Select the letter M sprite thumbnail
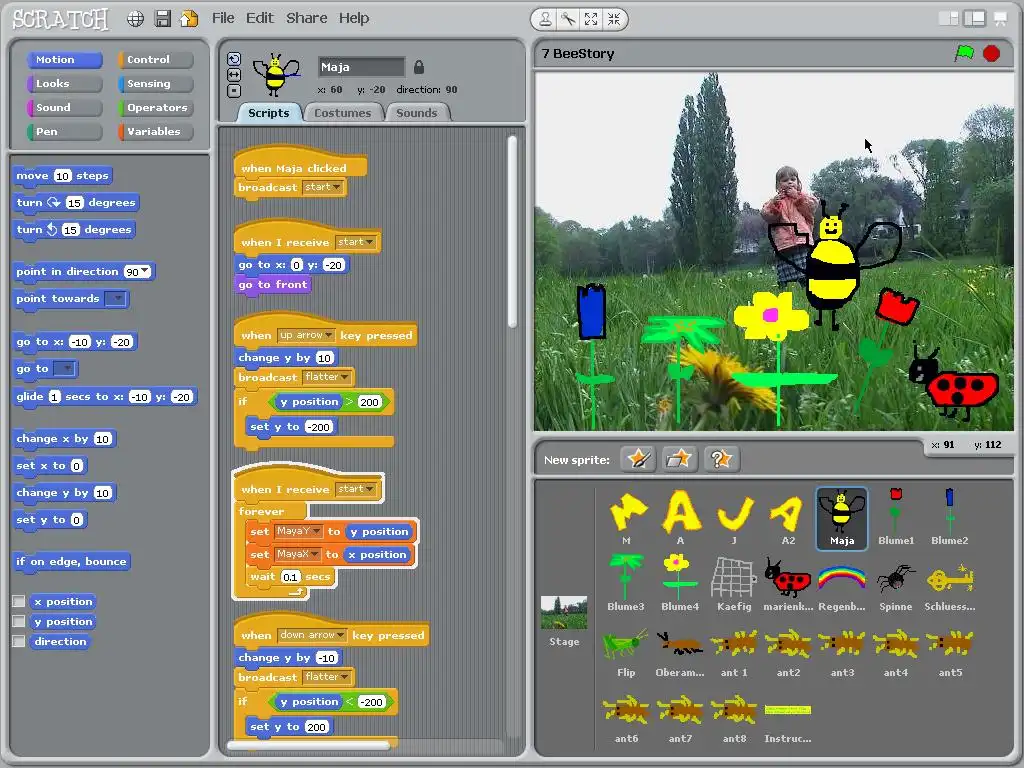Screen dimensions: 1024x768 click(626, 517)
